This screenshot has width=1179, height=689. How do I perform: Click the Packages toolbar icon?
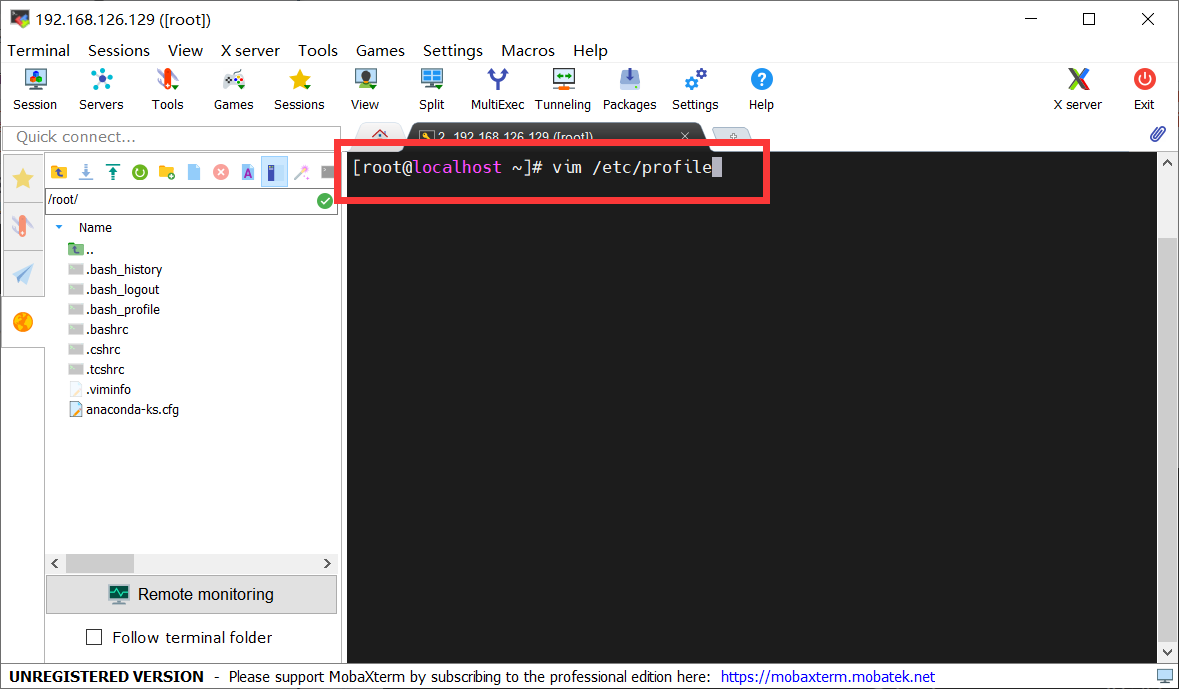629,90
